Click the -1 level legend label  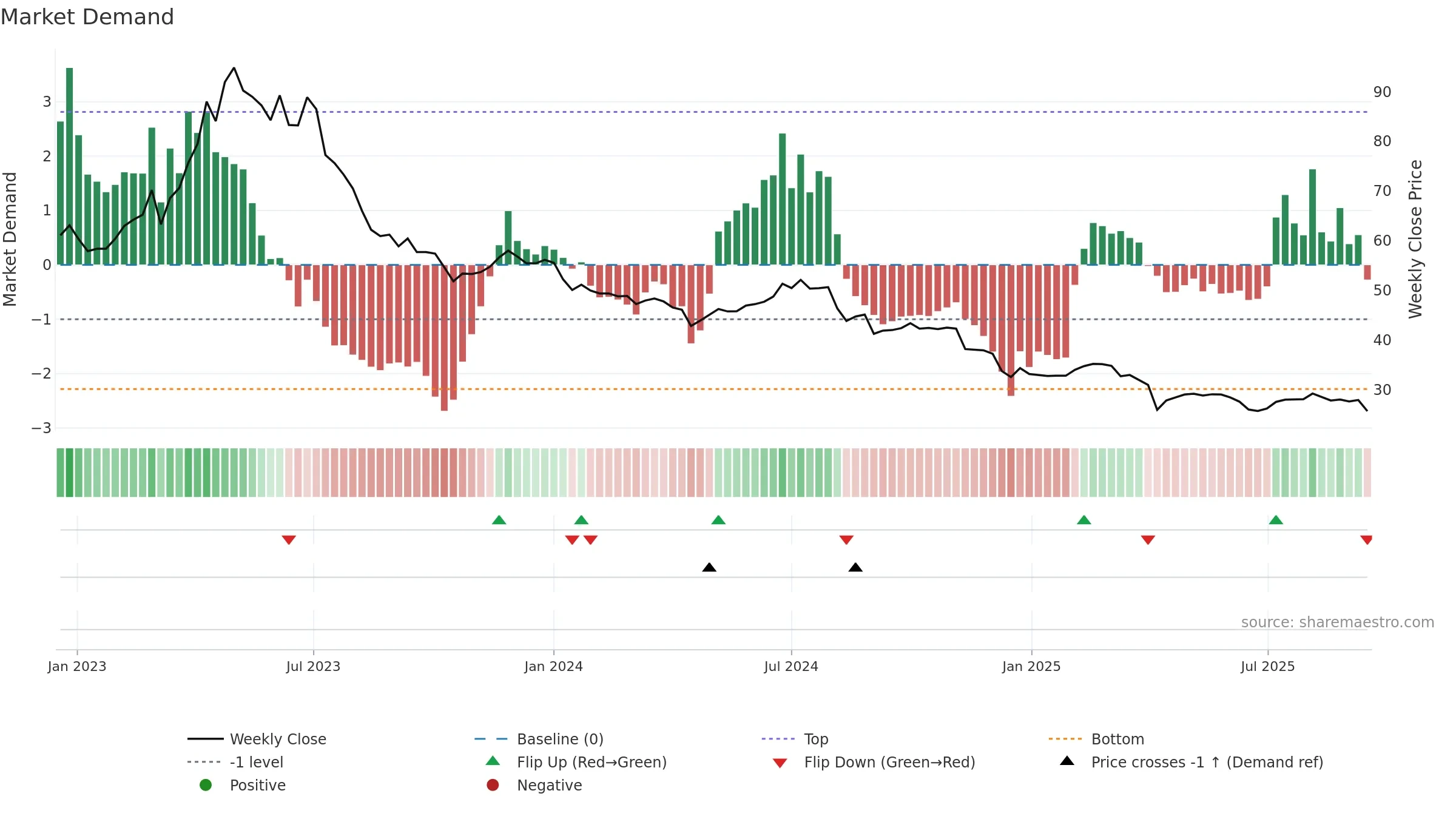click(x=257, y=762)
